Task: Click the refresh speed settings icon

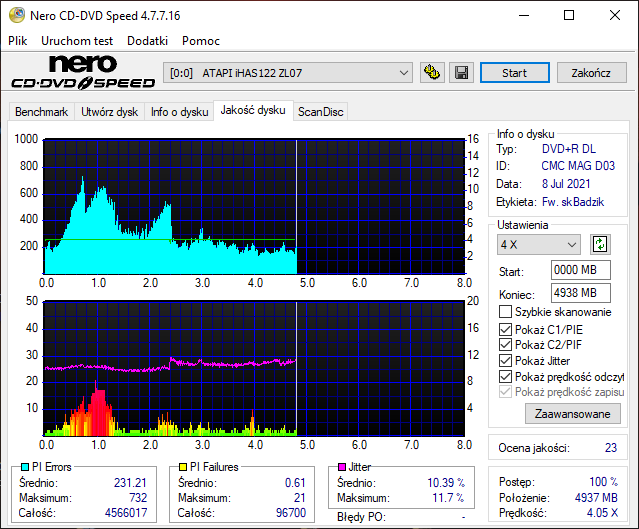Action: (600, 245)
